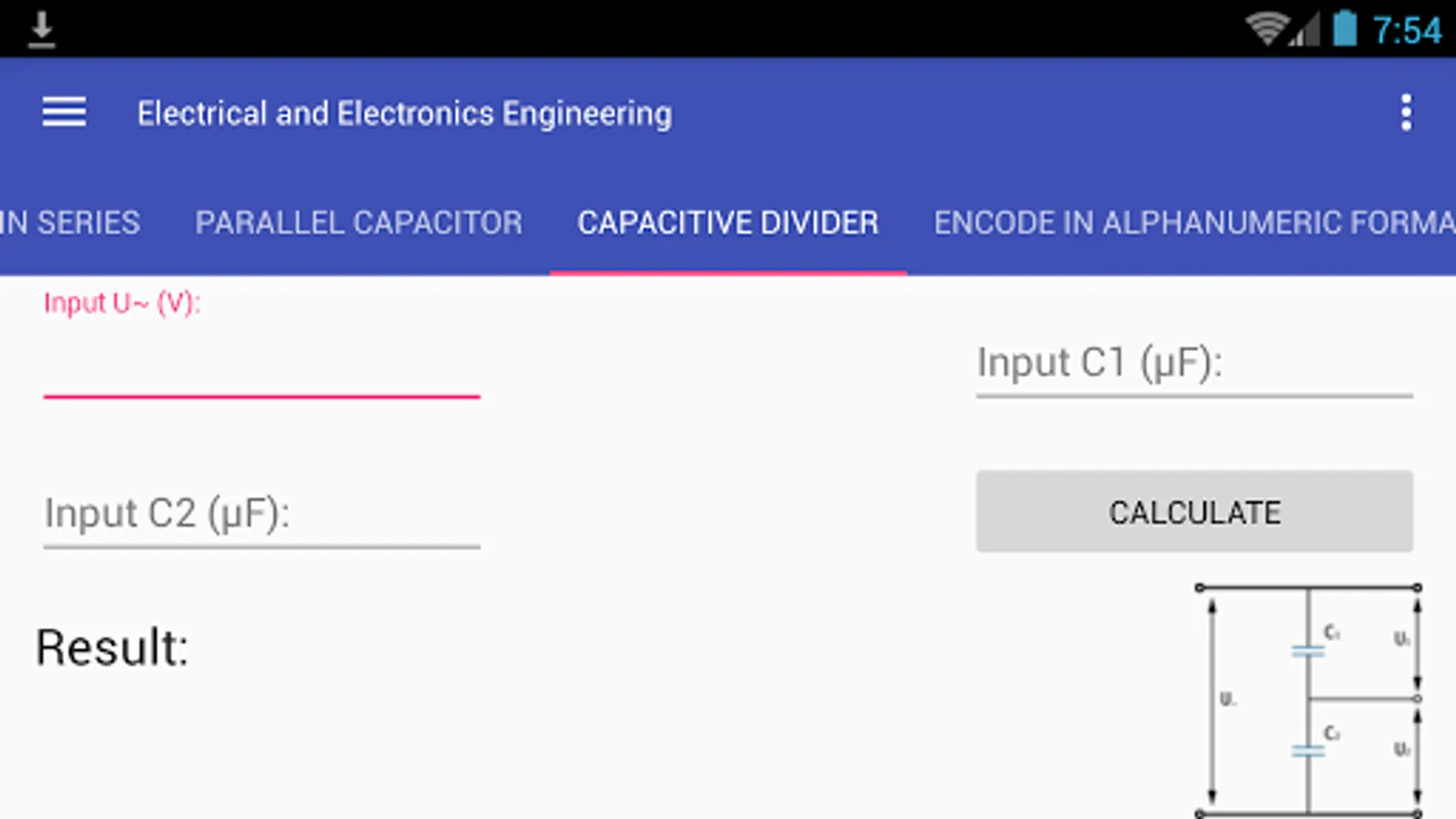Tap the Wi-Fi status icon

point(1265,29)
